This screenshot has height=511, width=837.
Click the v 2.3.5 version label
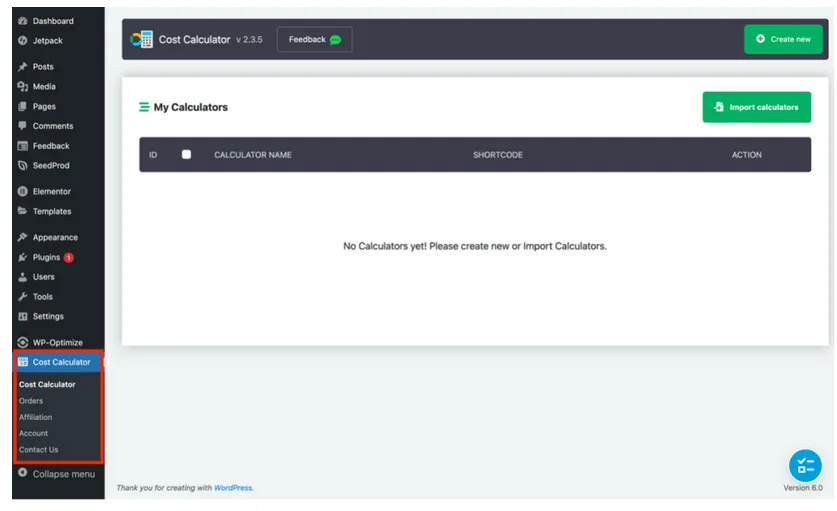click(249, 40)
